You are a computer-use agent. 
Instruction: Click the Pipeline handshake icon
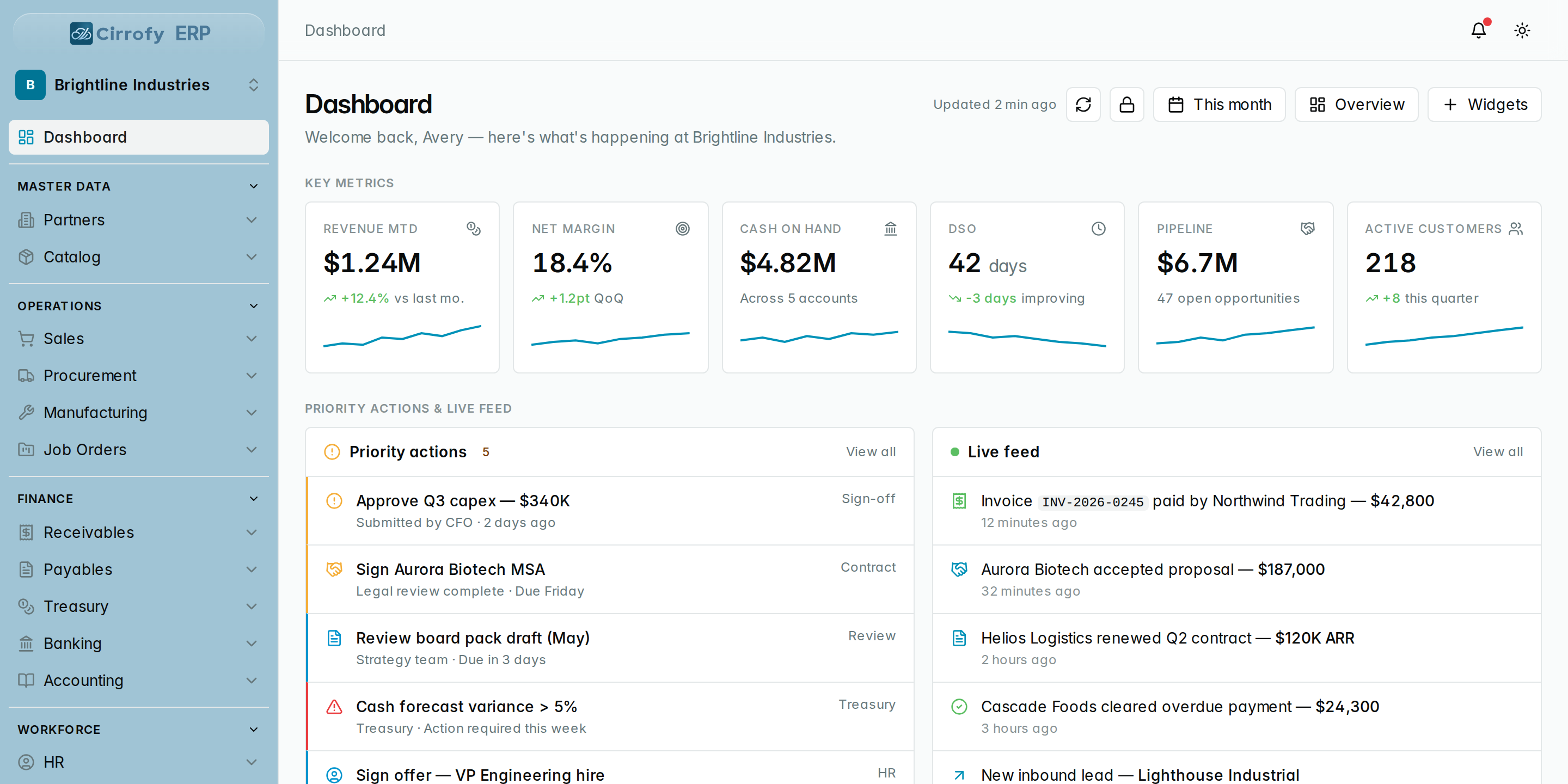pyautogui.click(x=1307, y=229)
